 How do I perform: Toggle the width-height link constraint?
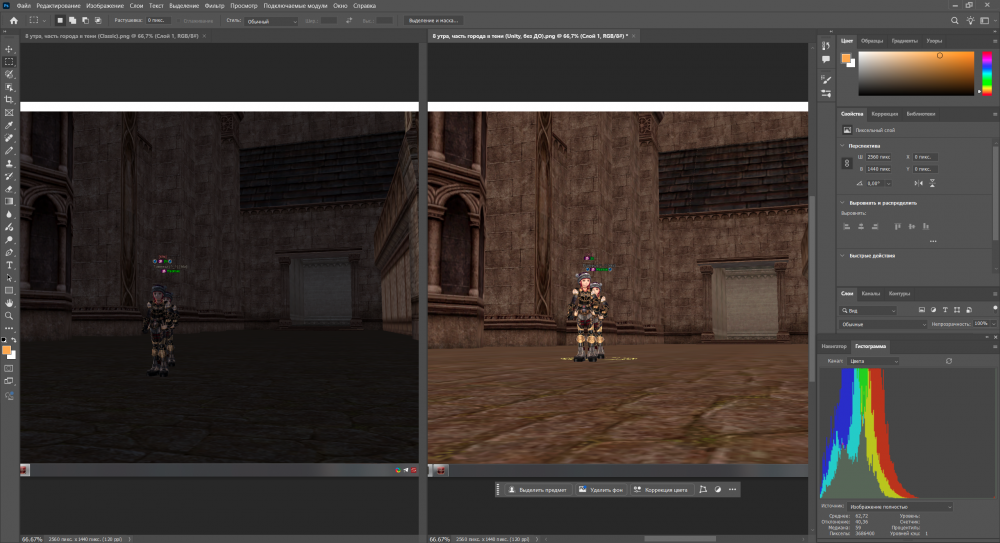pos(847,163)
